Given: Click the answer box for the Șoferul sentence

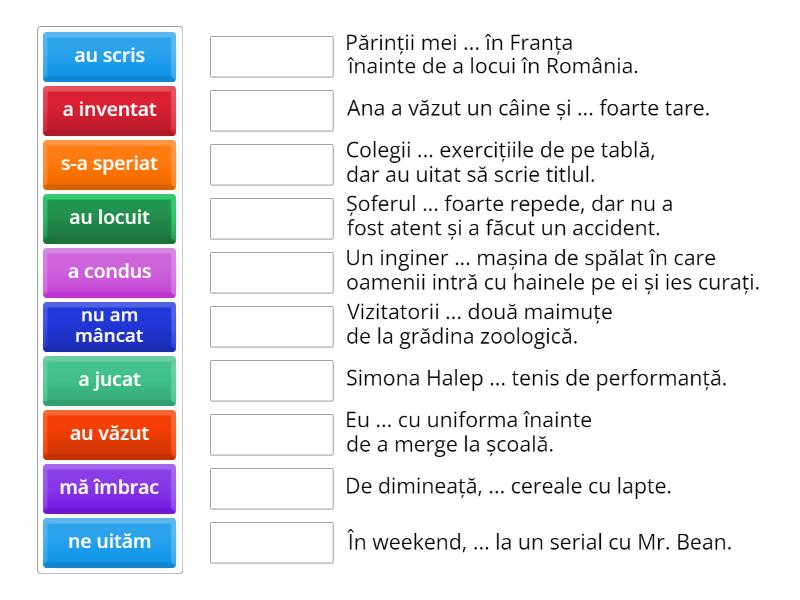Looking at the screenshot, I should [271, 218].
